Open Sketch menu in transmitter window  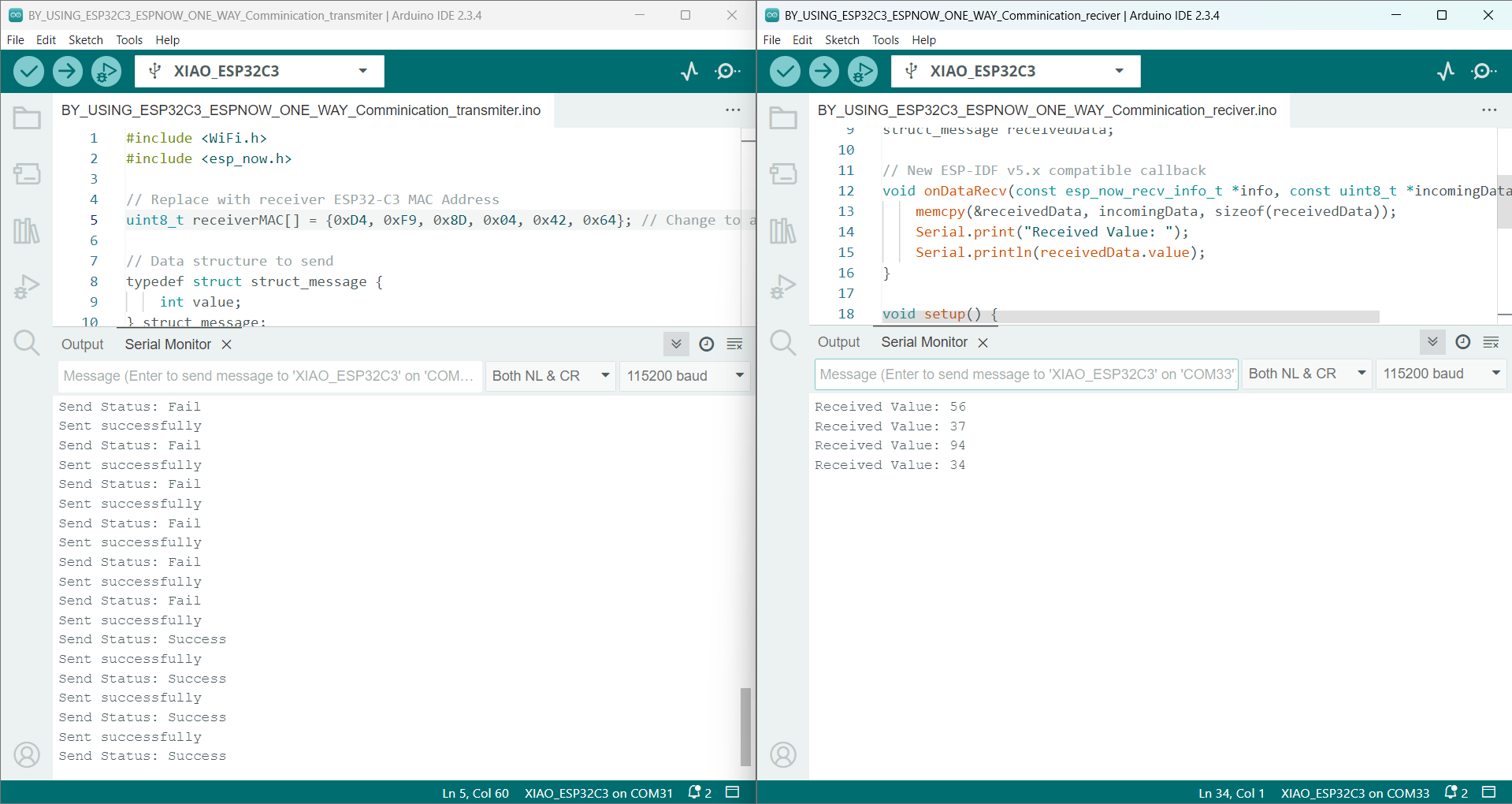coord(86,40)
